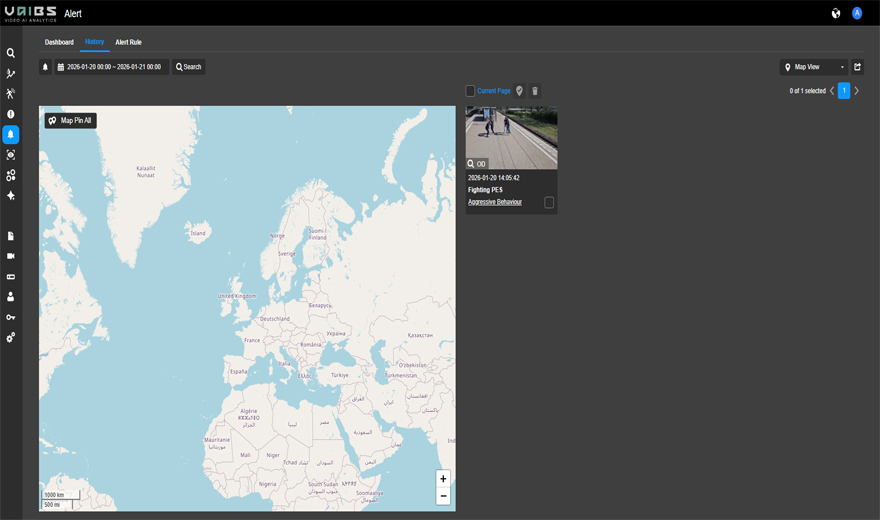
Task: Click the trash delete icon beside Current Page
Action: point(535,91)
